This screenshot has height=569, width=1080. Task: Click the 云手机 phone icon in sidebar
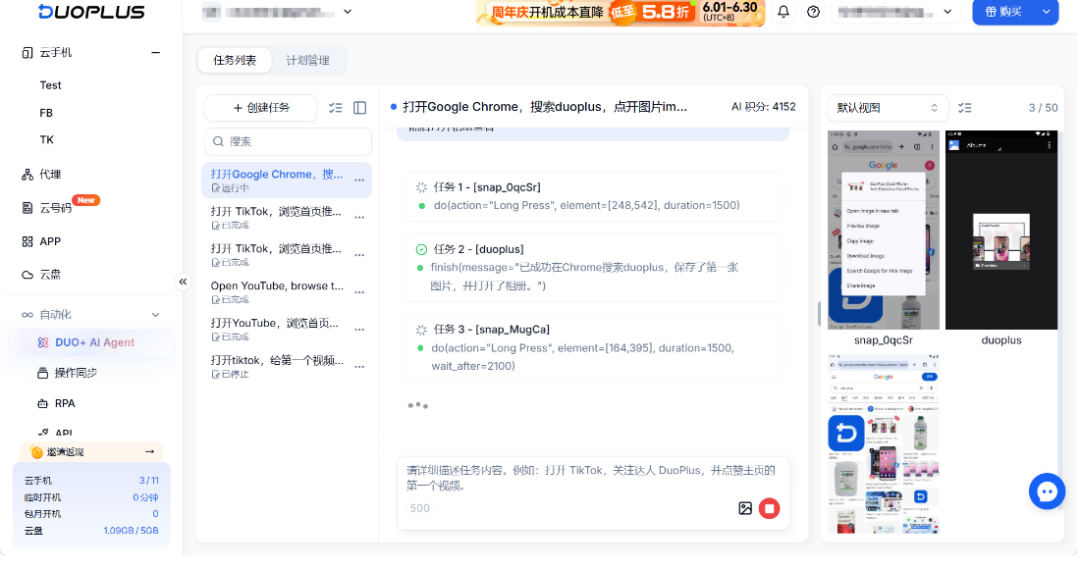(x=27, y=52)
